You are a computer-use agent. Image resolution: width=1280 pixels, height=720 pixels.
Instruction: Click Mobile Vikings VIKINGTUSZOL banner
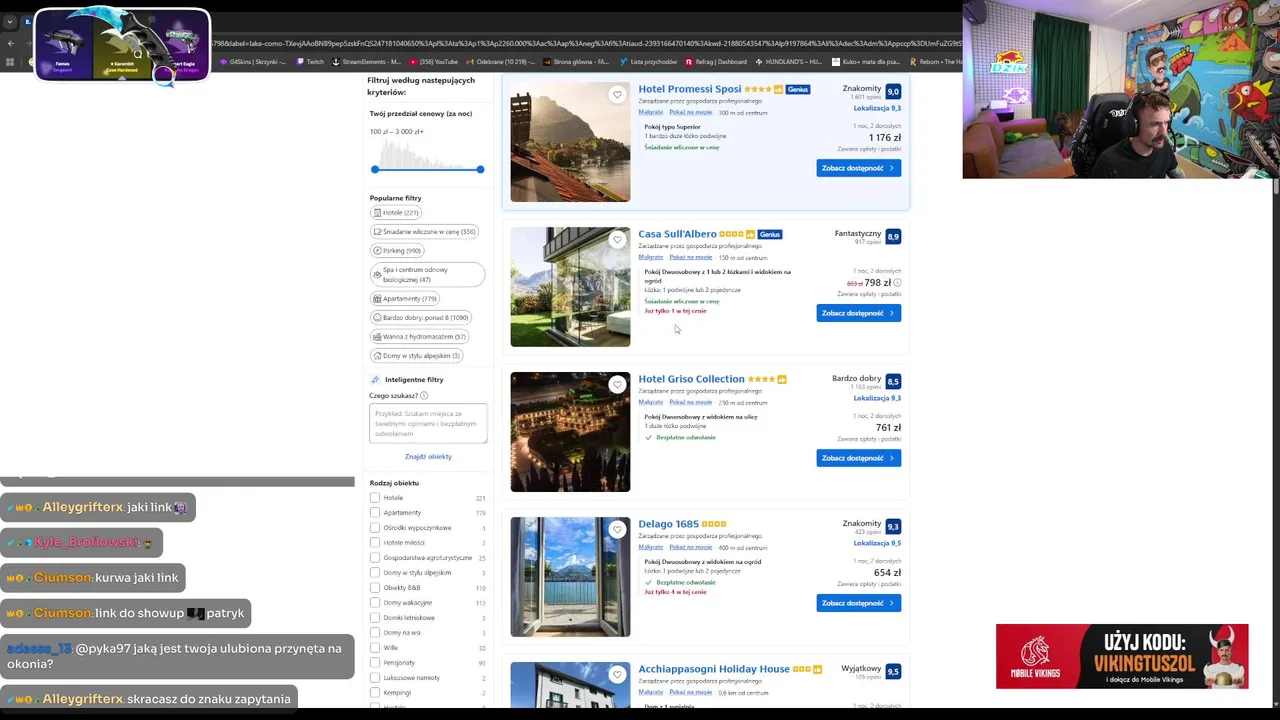[1122, 656]
